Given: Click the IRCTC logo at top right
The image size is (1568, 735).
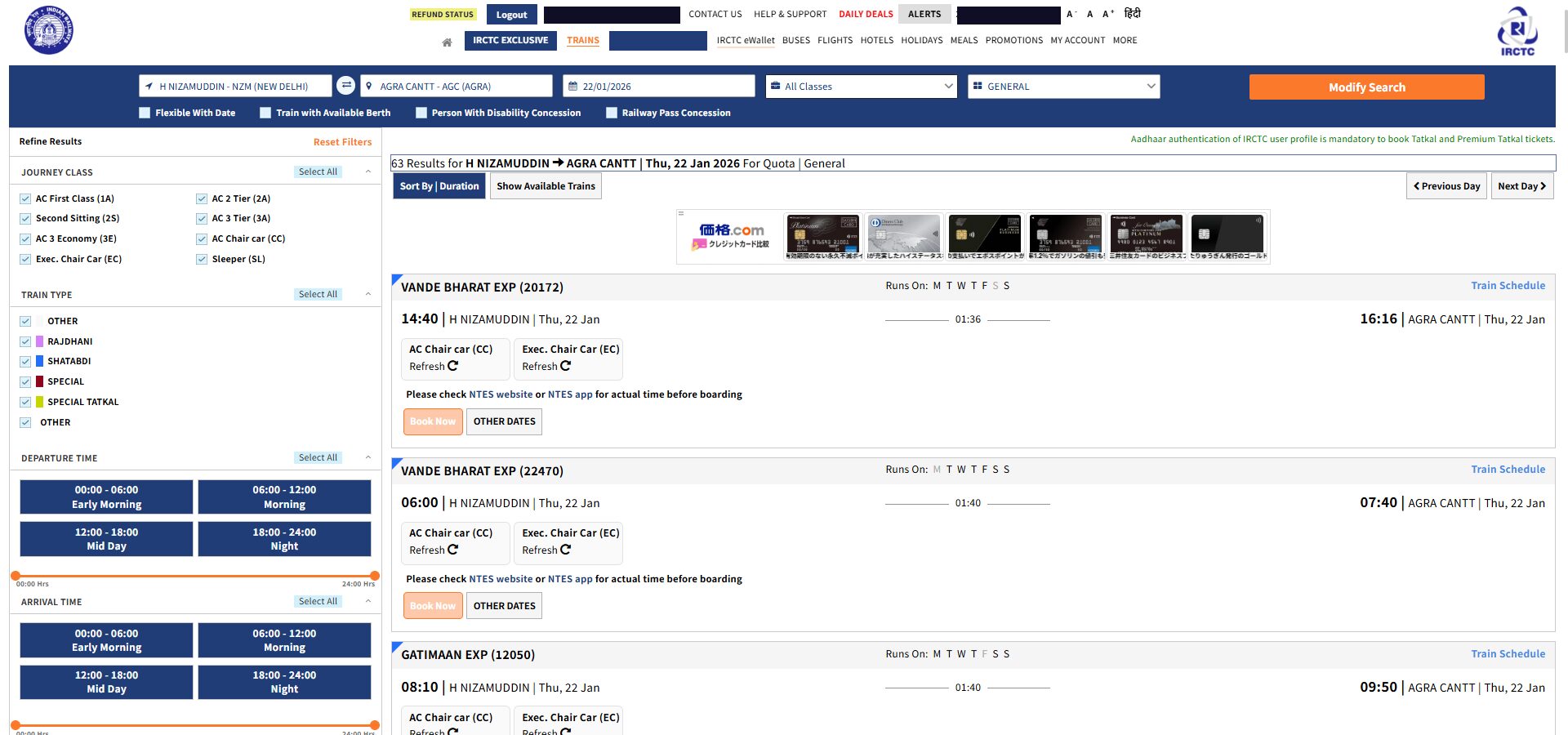Looking at the screenshot, I should tap(1517, 32).
